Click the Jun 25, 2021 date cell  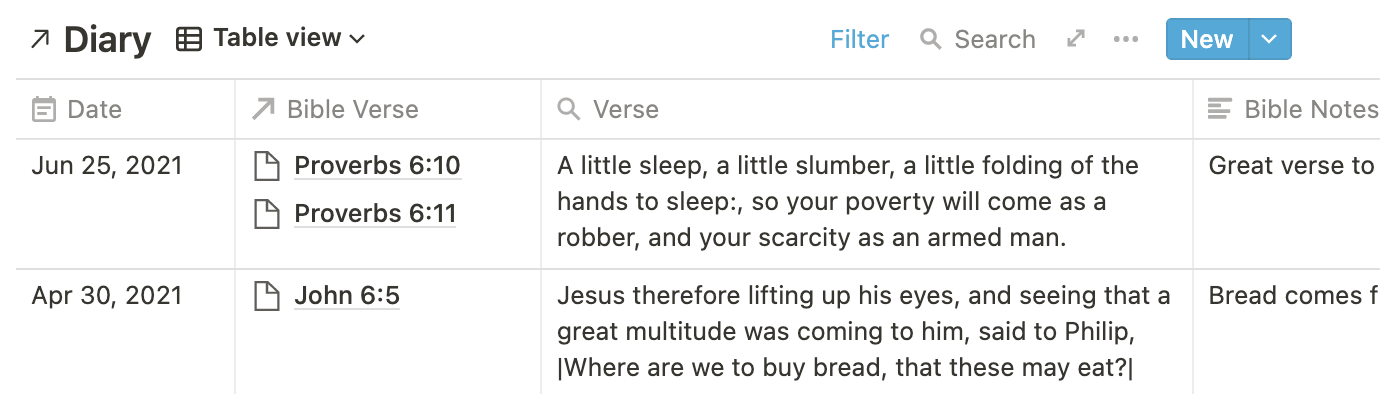tap(126, 204)
